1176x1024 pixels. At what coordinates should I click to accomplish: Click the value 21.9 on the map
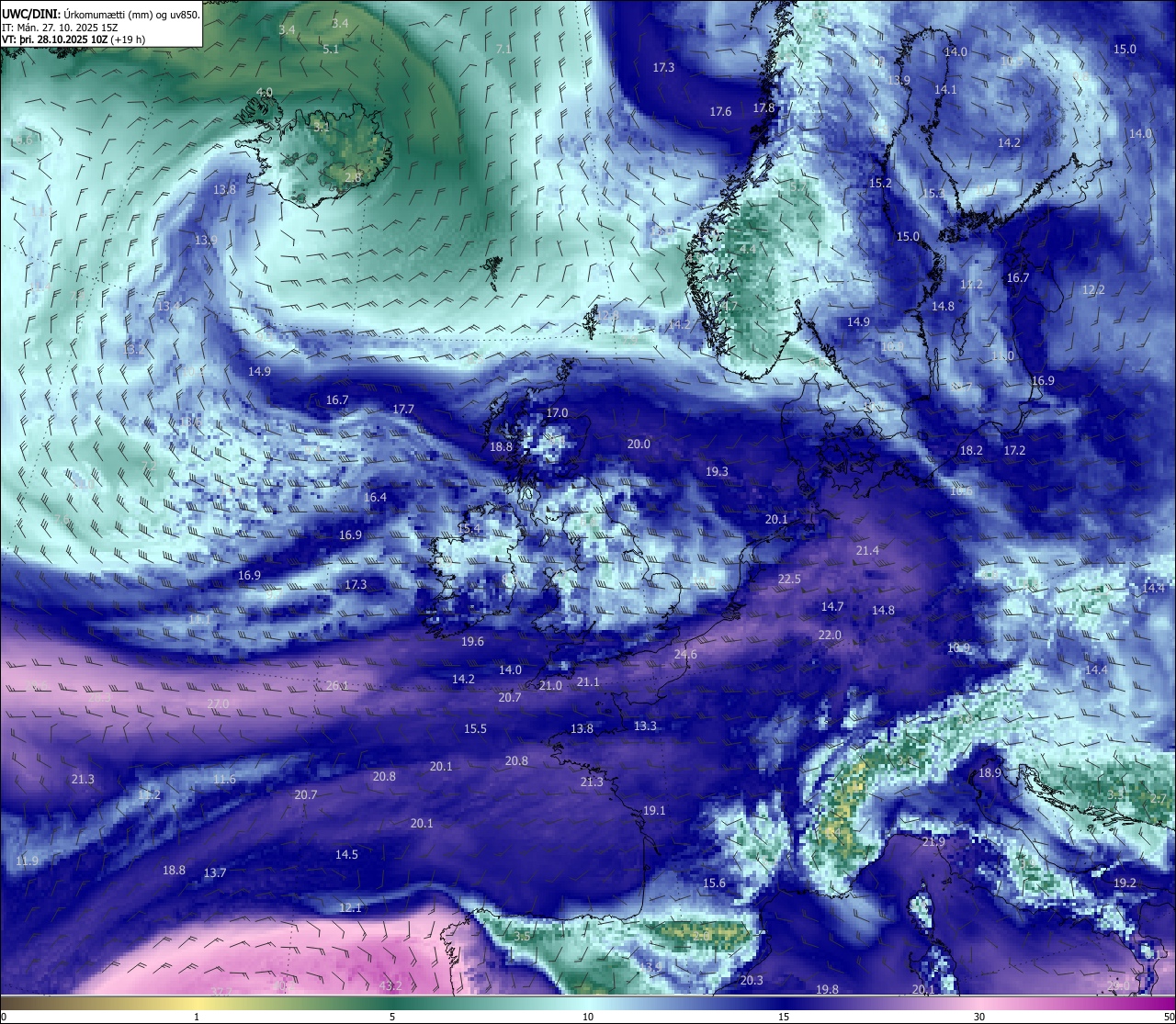933,841
